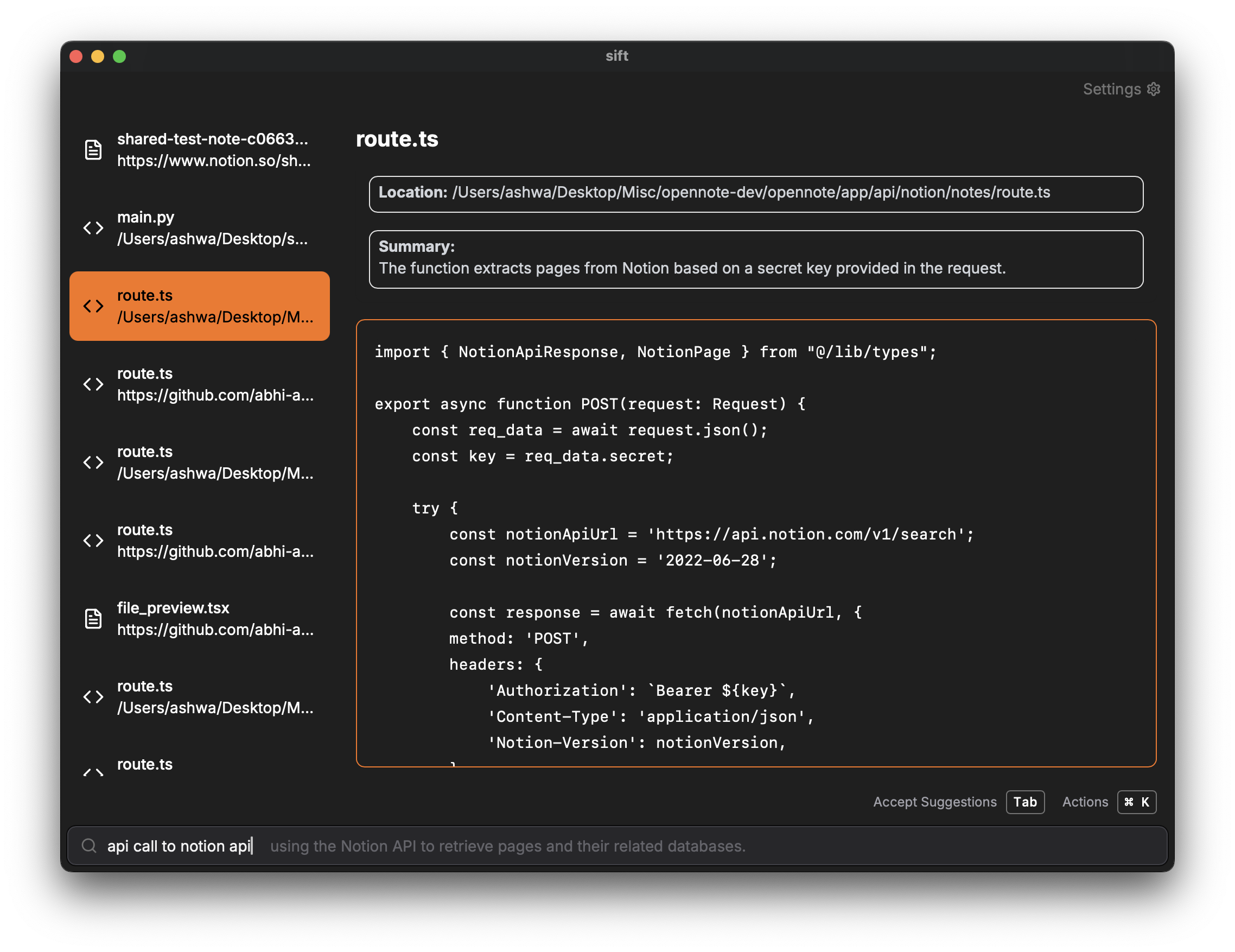Click code icon beside second route.ts result

[93, 384]
